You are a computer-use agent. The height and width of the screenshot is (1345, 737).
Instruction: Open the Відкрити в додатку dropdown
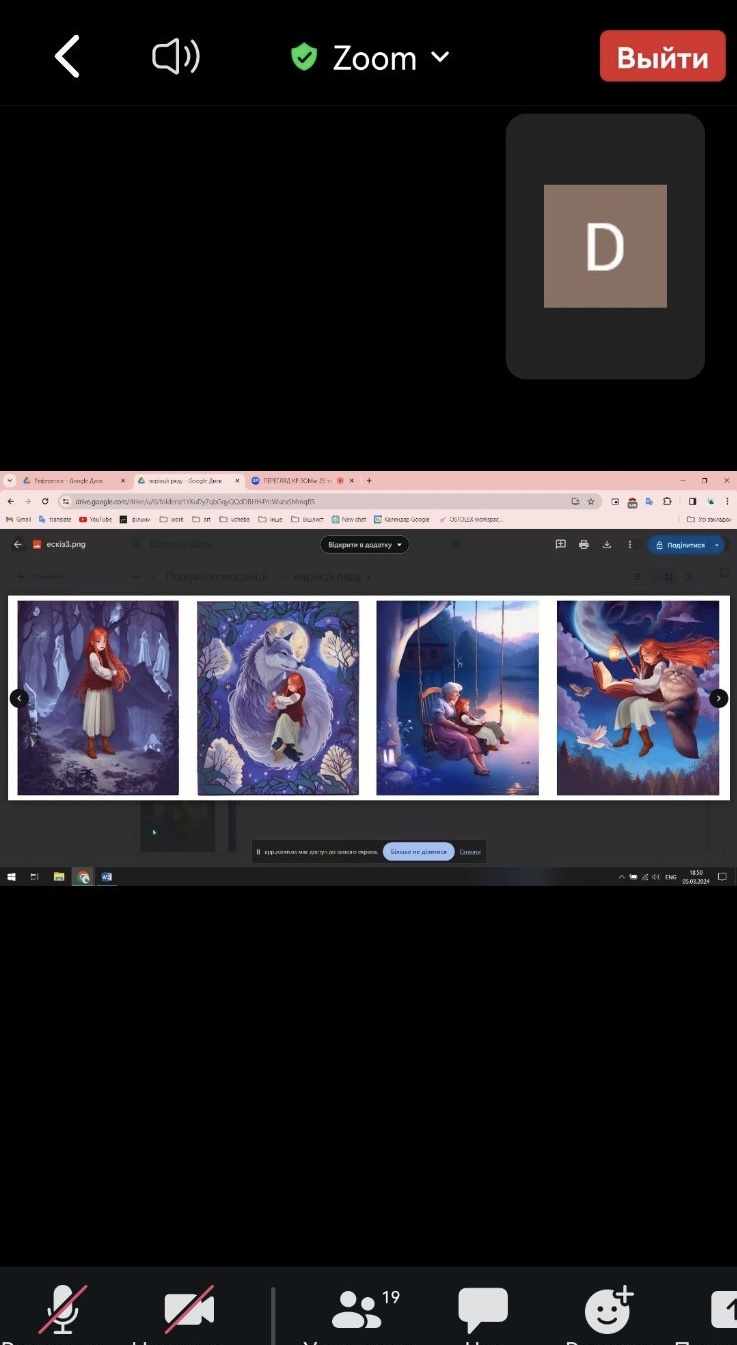[x=365, y=545]
